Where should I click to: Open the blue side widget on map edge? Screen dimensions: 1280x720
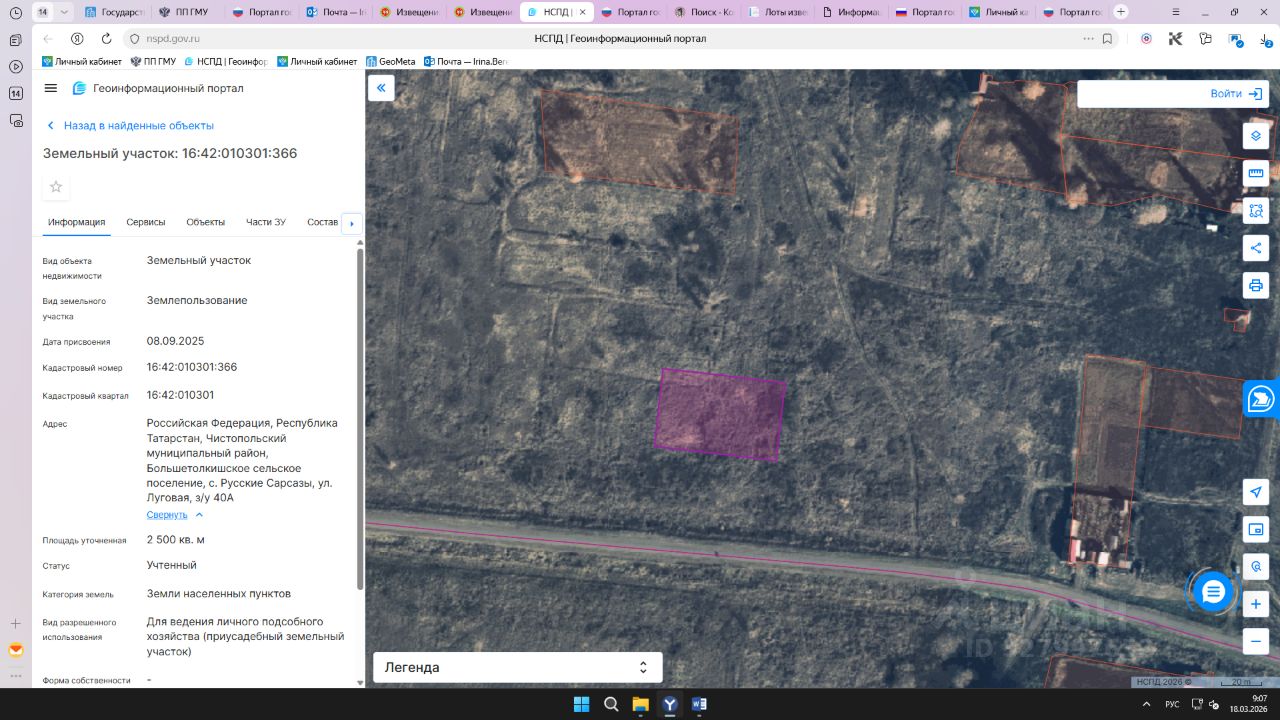1262,398
